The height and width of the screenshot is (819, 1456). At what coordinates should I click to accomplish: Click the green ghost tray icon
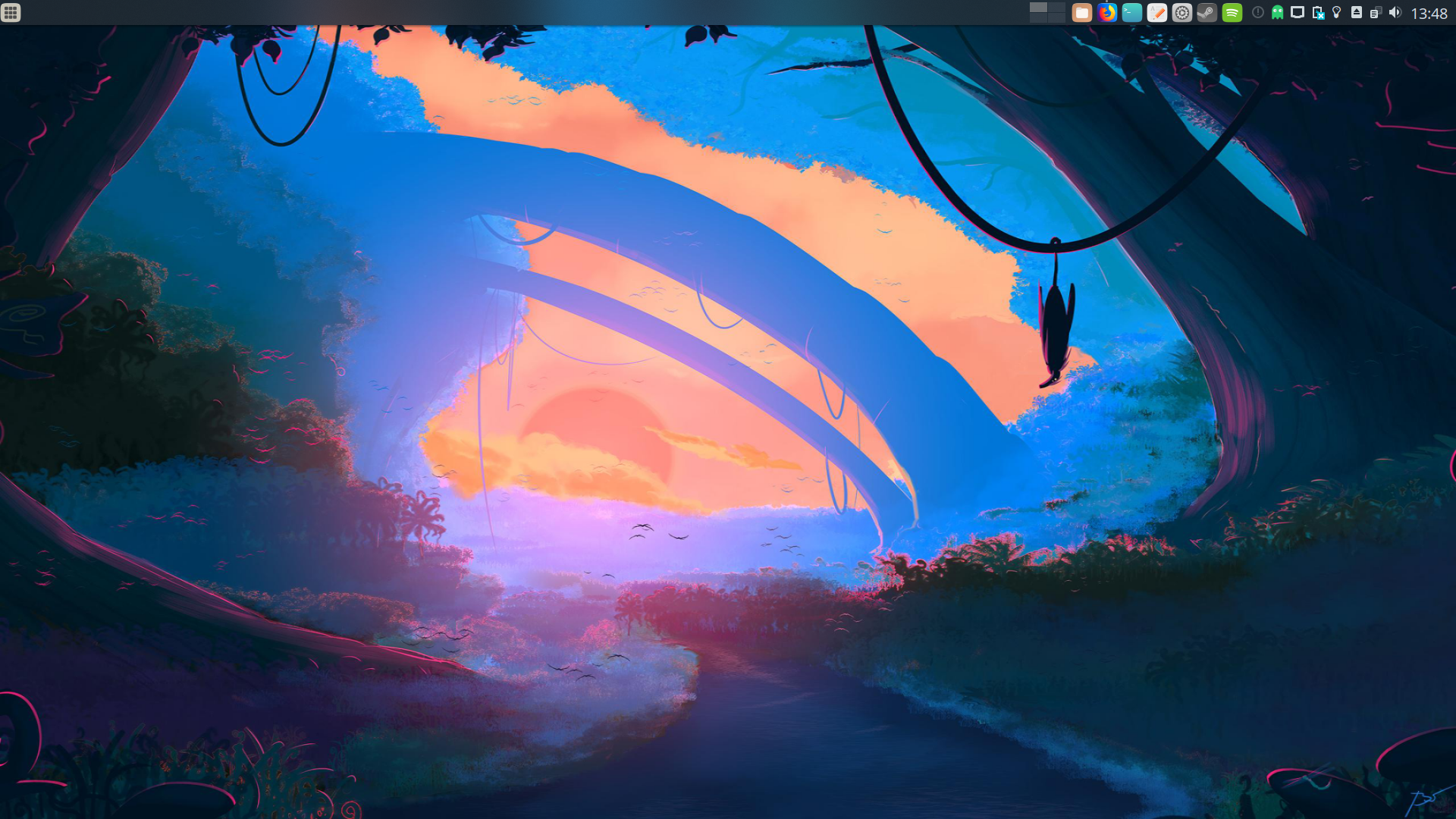tap(1278, 12)
